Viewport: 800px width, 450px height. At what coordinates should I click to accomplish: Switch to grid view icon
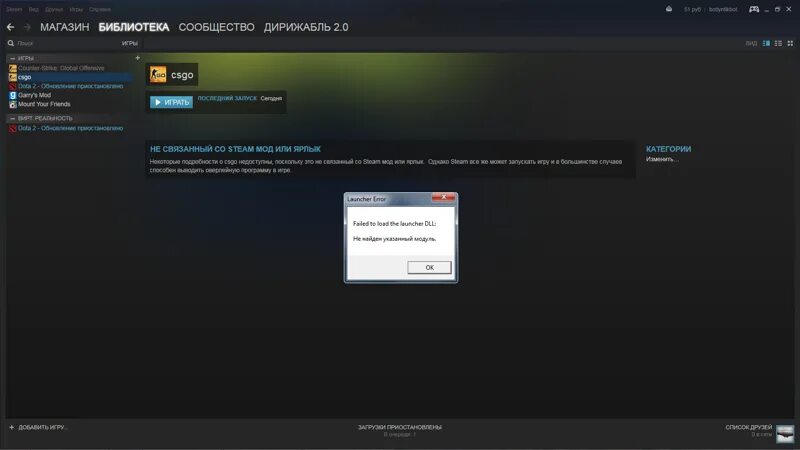point(790,43)
